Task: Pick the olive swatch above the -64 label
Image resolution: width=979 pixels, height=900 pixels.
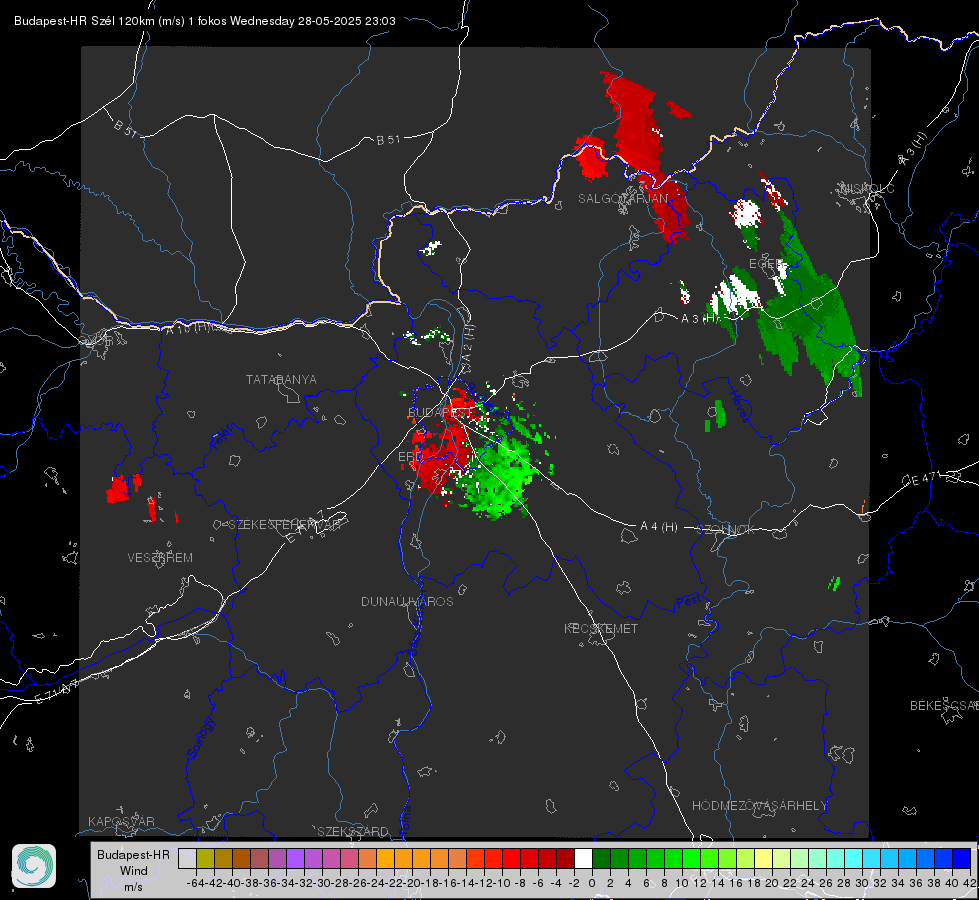Action: point(205,858)
